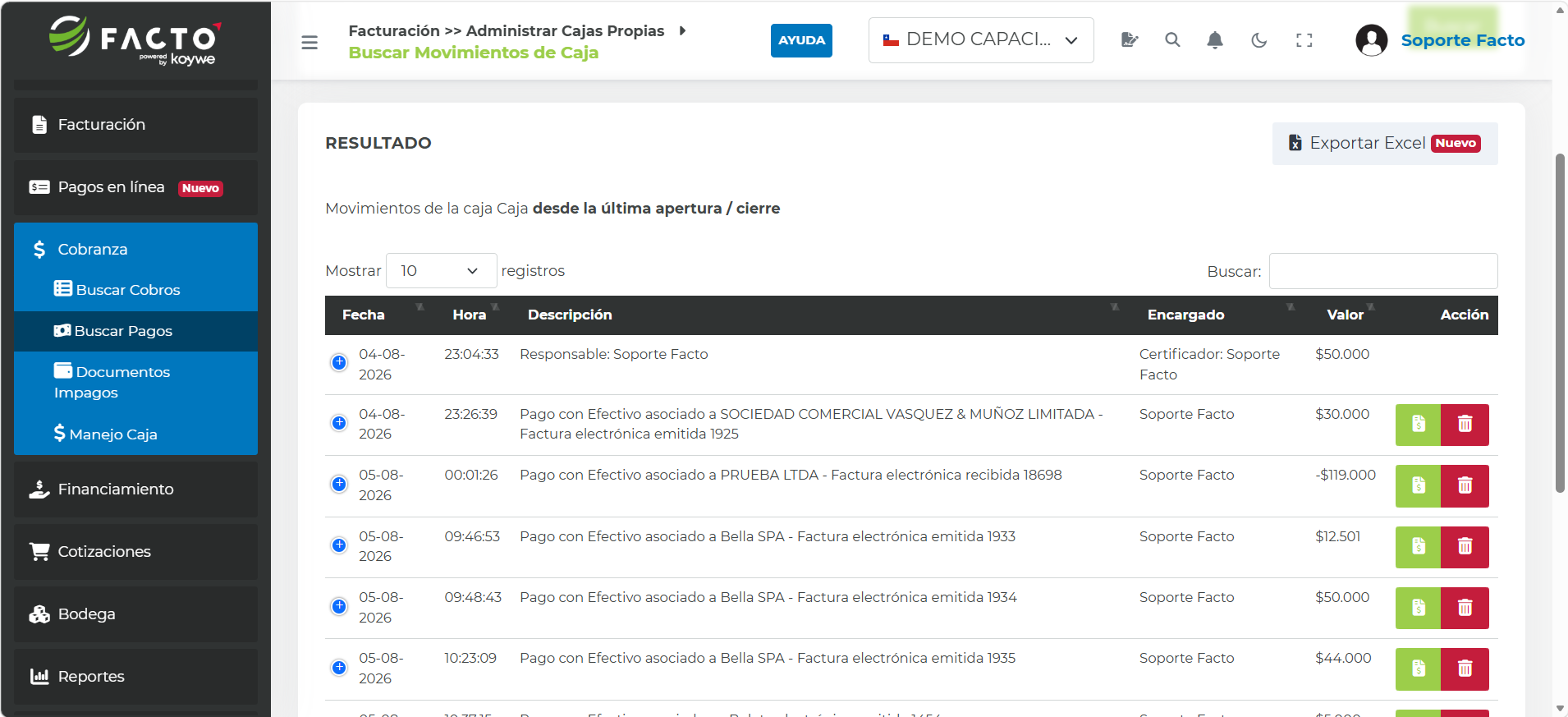The height and width of the screenshot is (717, 1568).
Task: Open the DEMO CAPACI... company dropdown
Action: click(981, 40)
